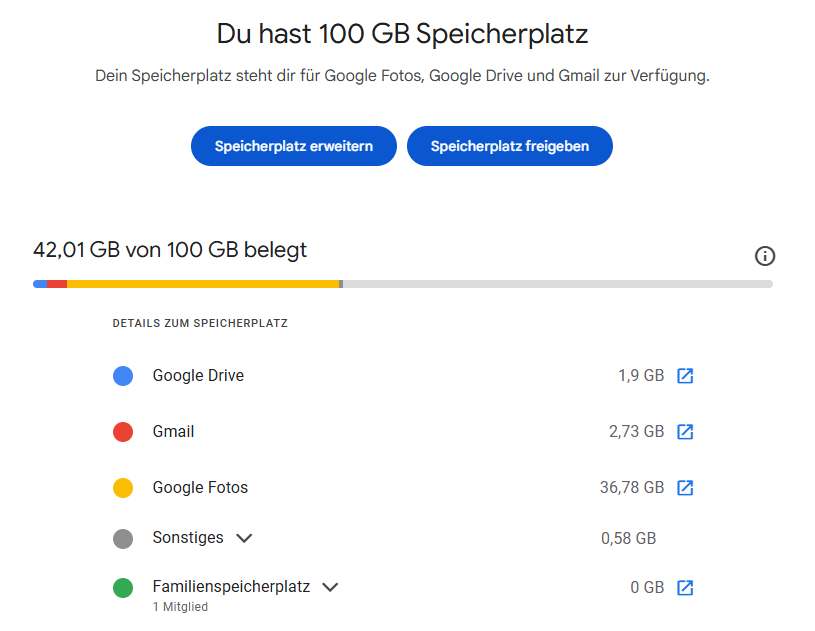The width and height of the screenshot is (815, 631).
Task: Click the Gmail storage label
Action: tap(173, 432)
